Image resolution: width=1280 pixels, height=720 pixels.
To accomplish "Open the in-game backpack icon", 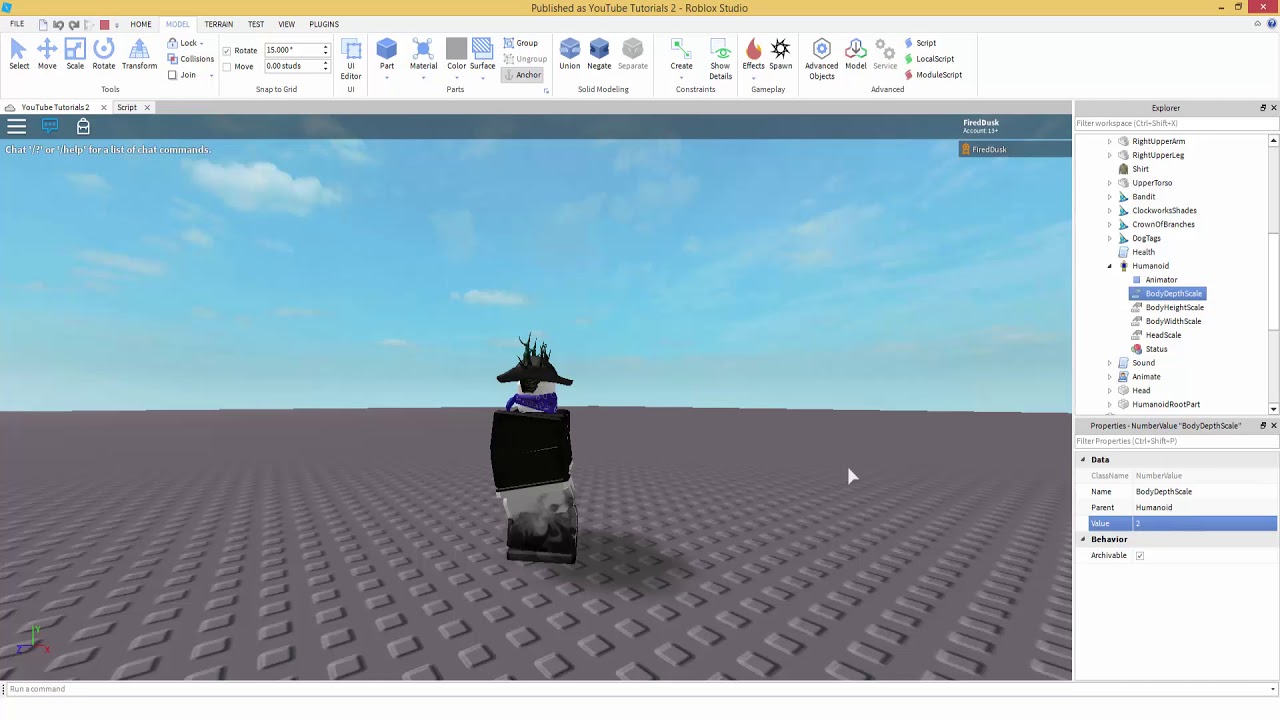I will click(83, 126).
